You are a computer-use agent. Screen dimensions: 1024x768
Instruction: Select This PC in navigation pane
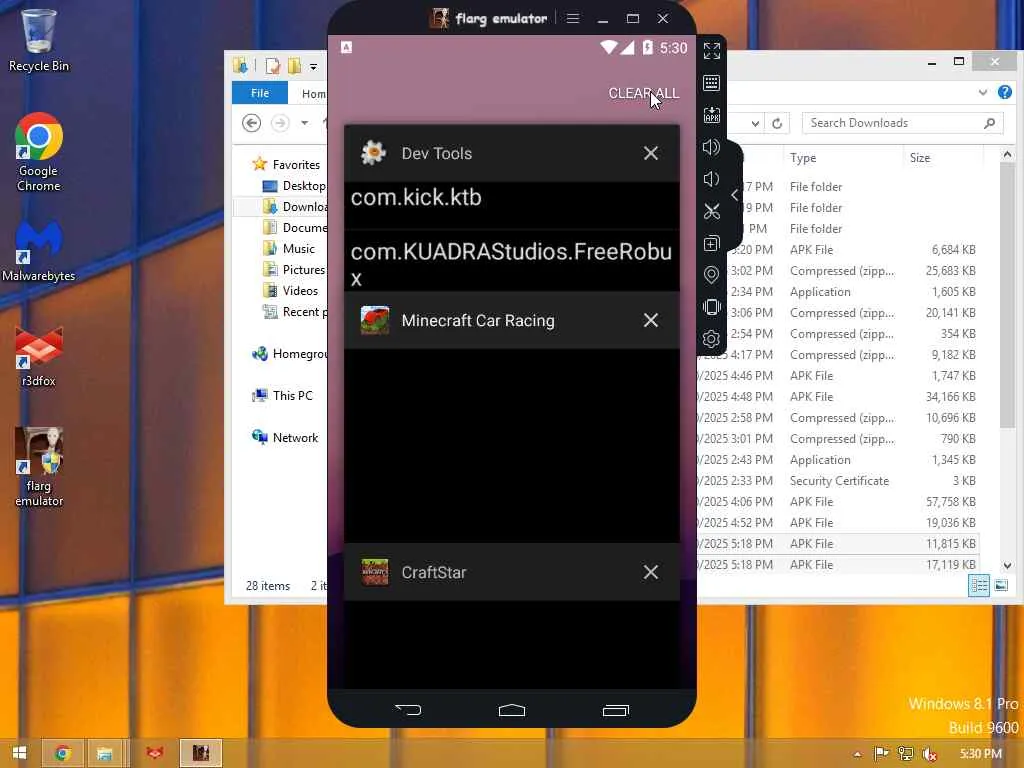pos(293,396)
